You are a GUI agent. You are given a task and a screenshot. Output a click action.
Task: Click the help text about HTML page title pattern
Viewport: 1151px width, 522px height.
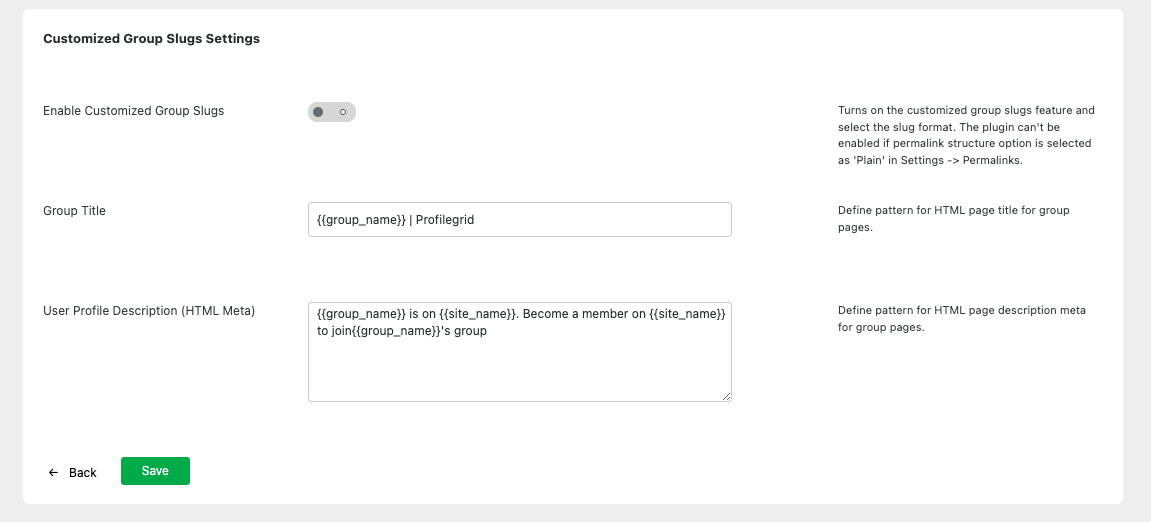959,219
